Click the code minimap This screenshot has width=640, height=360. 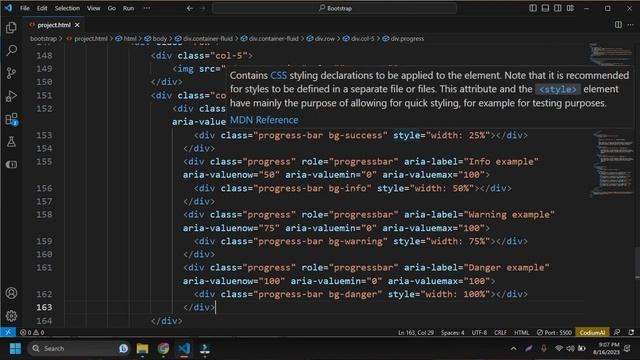tap(611, 120)
